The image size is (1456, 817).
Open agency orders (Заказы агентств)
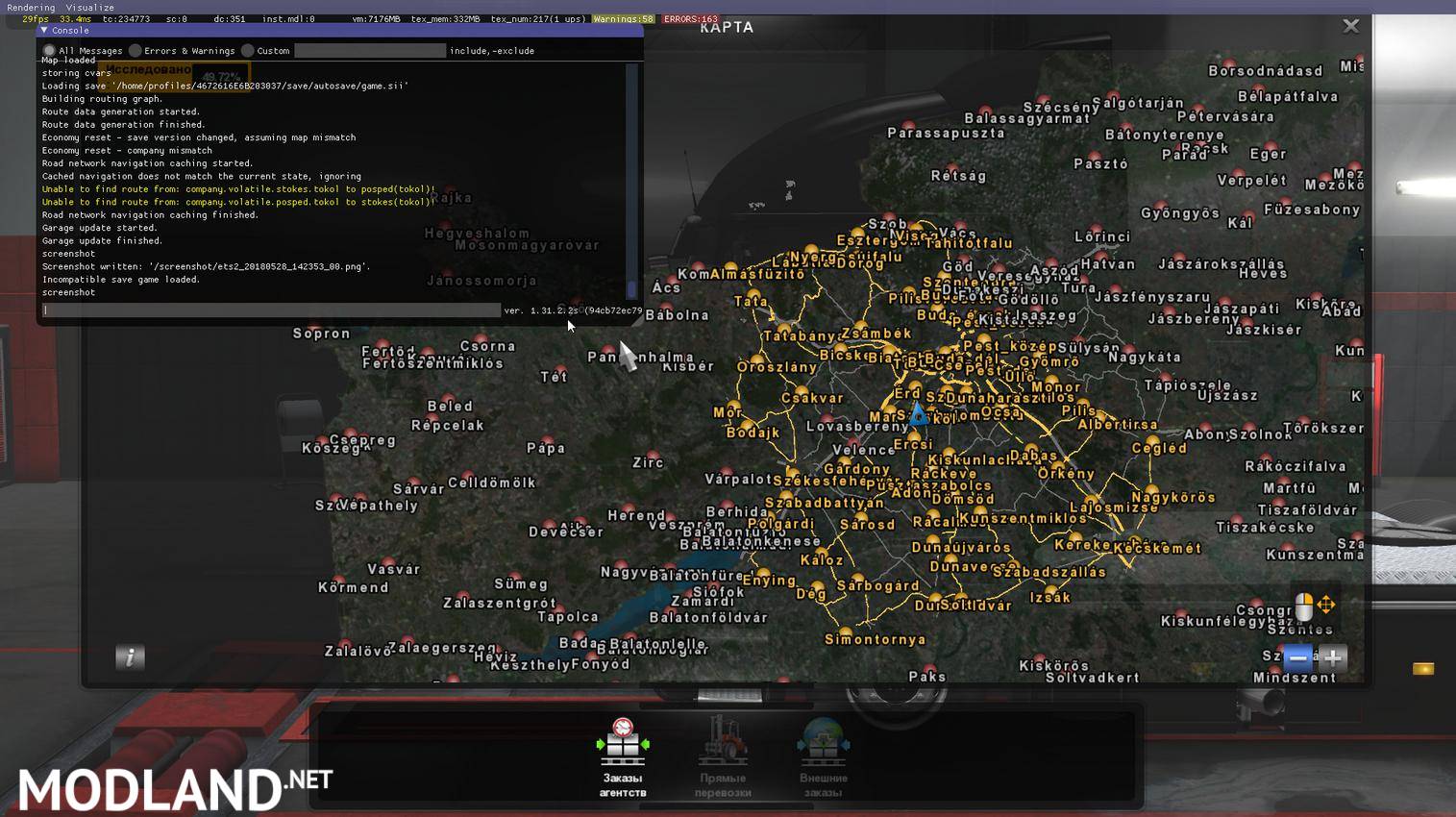(623, 757)
